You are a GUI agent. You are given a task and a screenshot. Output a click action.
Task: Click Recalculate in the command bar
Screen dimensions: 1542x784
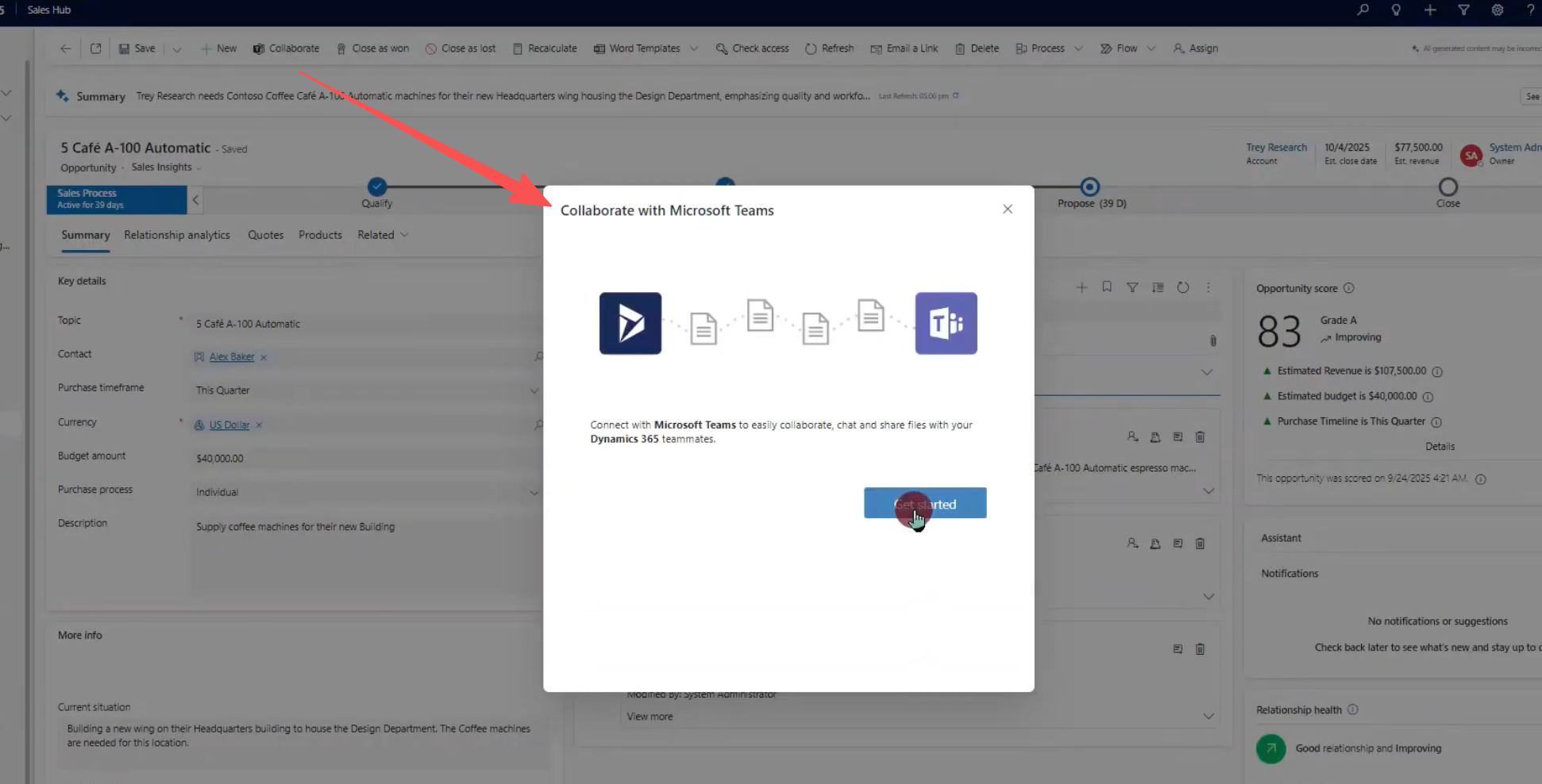coord(545,48)
